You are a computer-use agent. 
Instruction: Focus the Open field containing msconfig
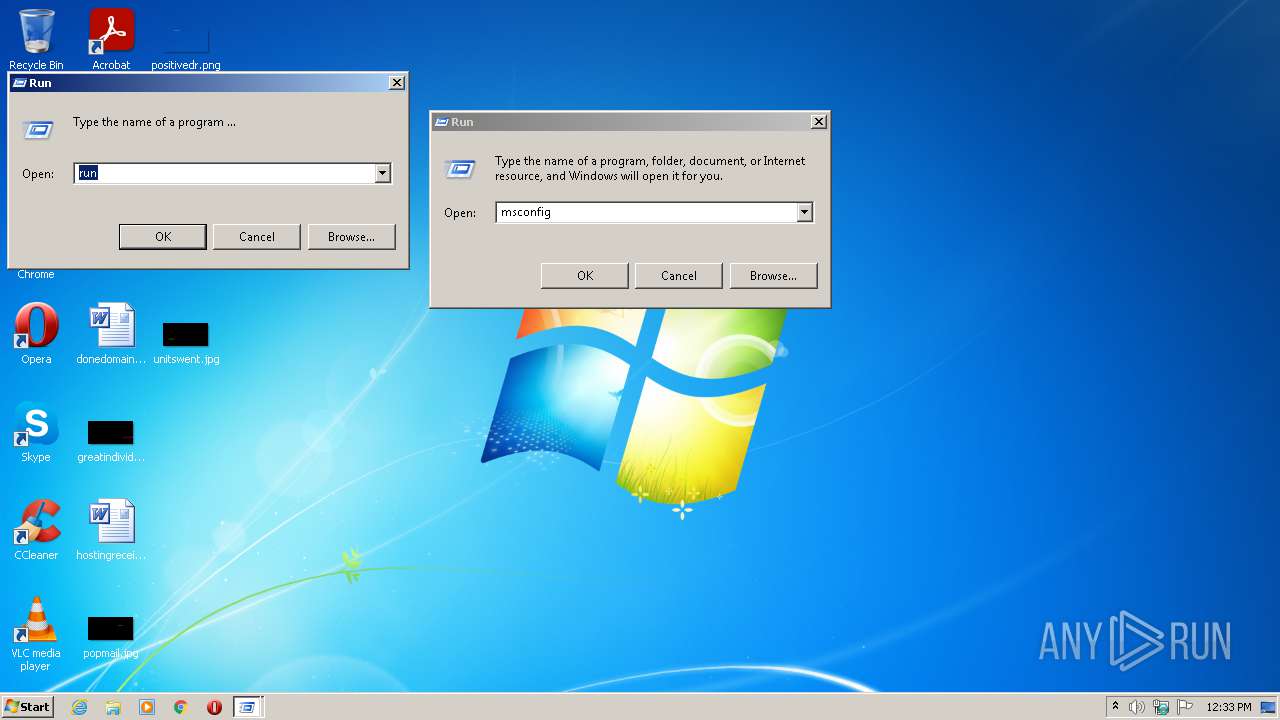click(x=646, y=212)
